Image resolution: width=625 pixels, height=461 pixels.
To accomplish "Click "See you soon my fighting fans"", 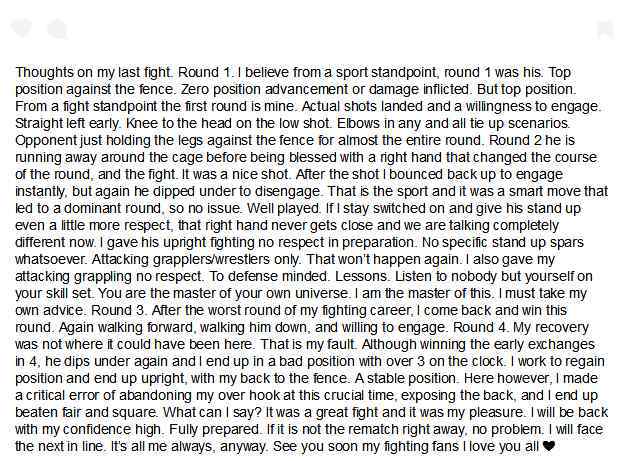I will point(366,446).
